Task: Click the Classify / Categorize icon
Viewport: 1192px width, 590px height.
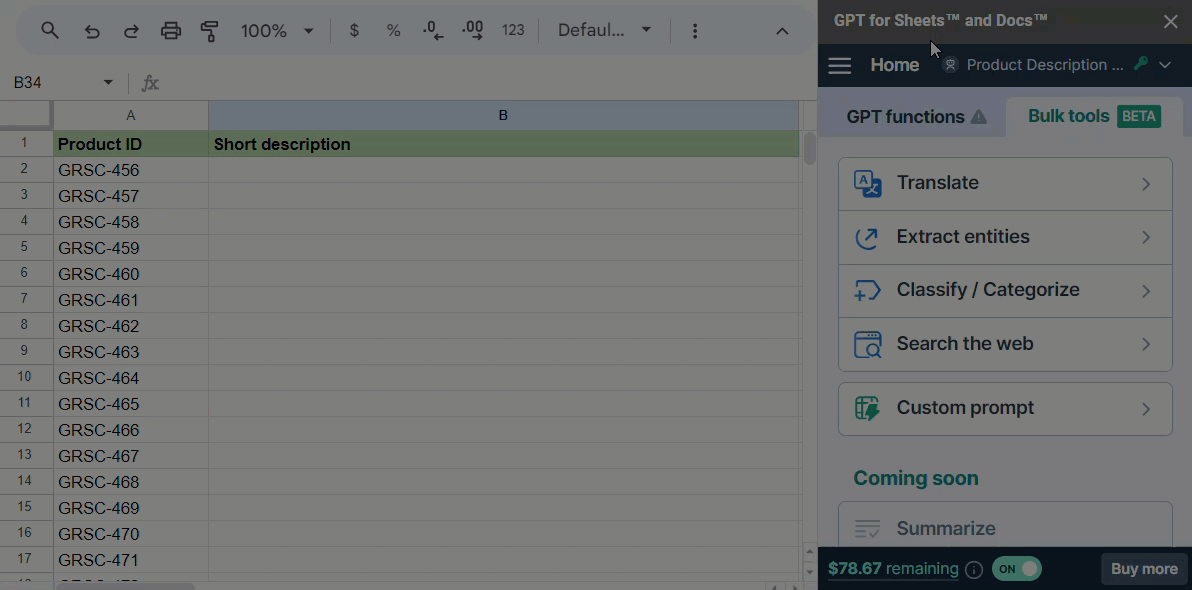Action: point(867,290)
